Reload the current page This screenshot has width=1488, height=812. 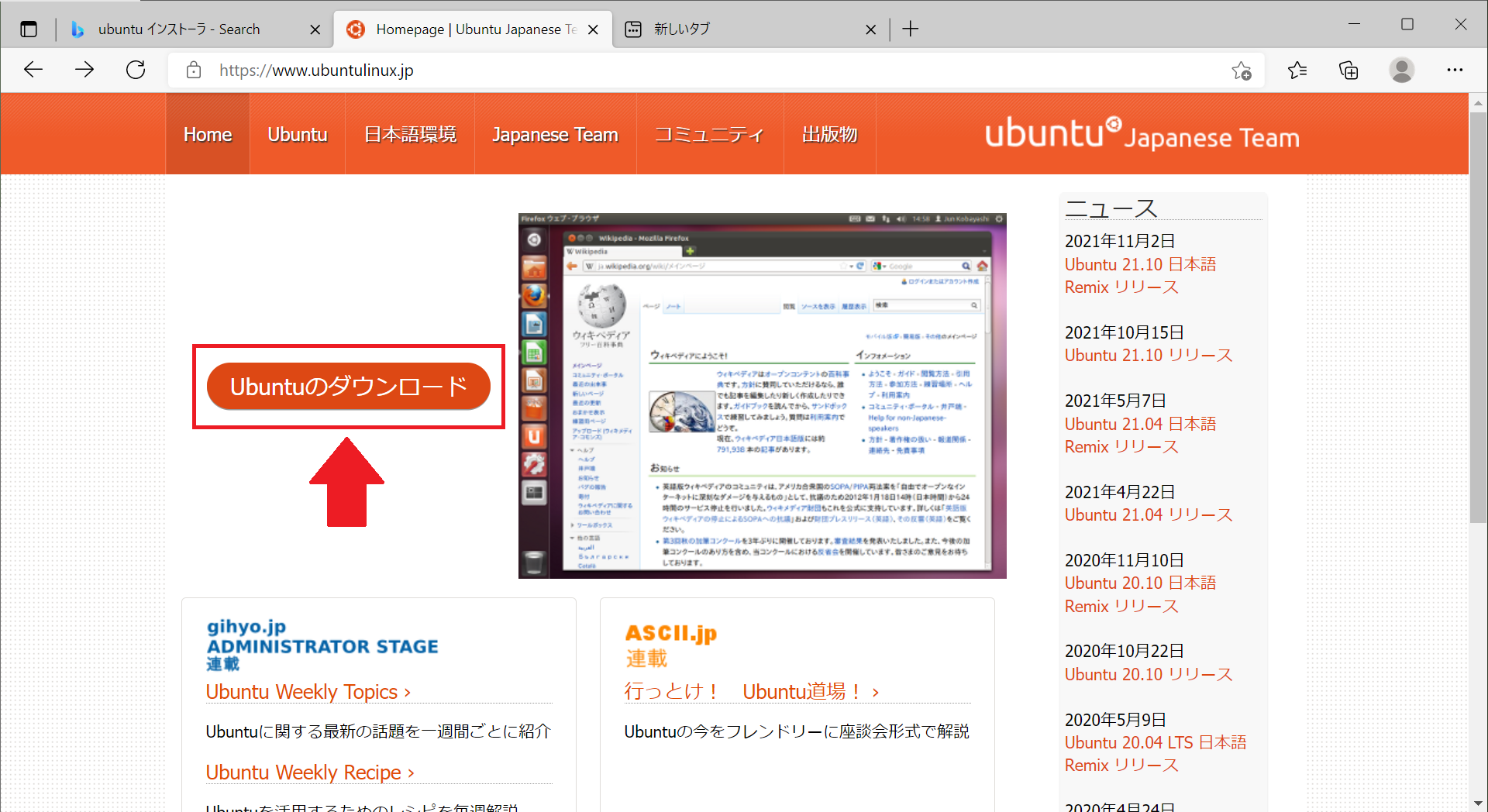[x=135, y=70]
